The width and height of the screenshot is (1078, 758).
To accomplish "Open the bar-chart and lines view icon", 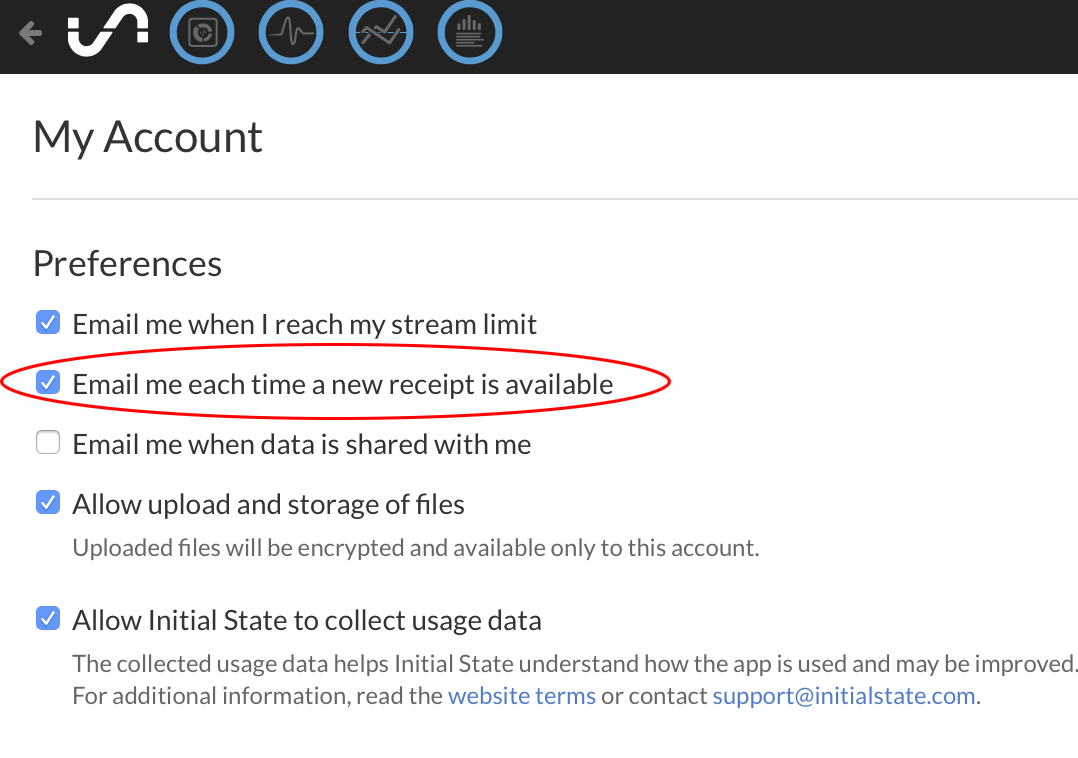I will (x=469, y=34).
